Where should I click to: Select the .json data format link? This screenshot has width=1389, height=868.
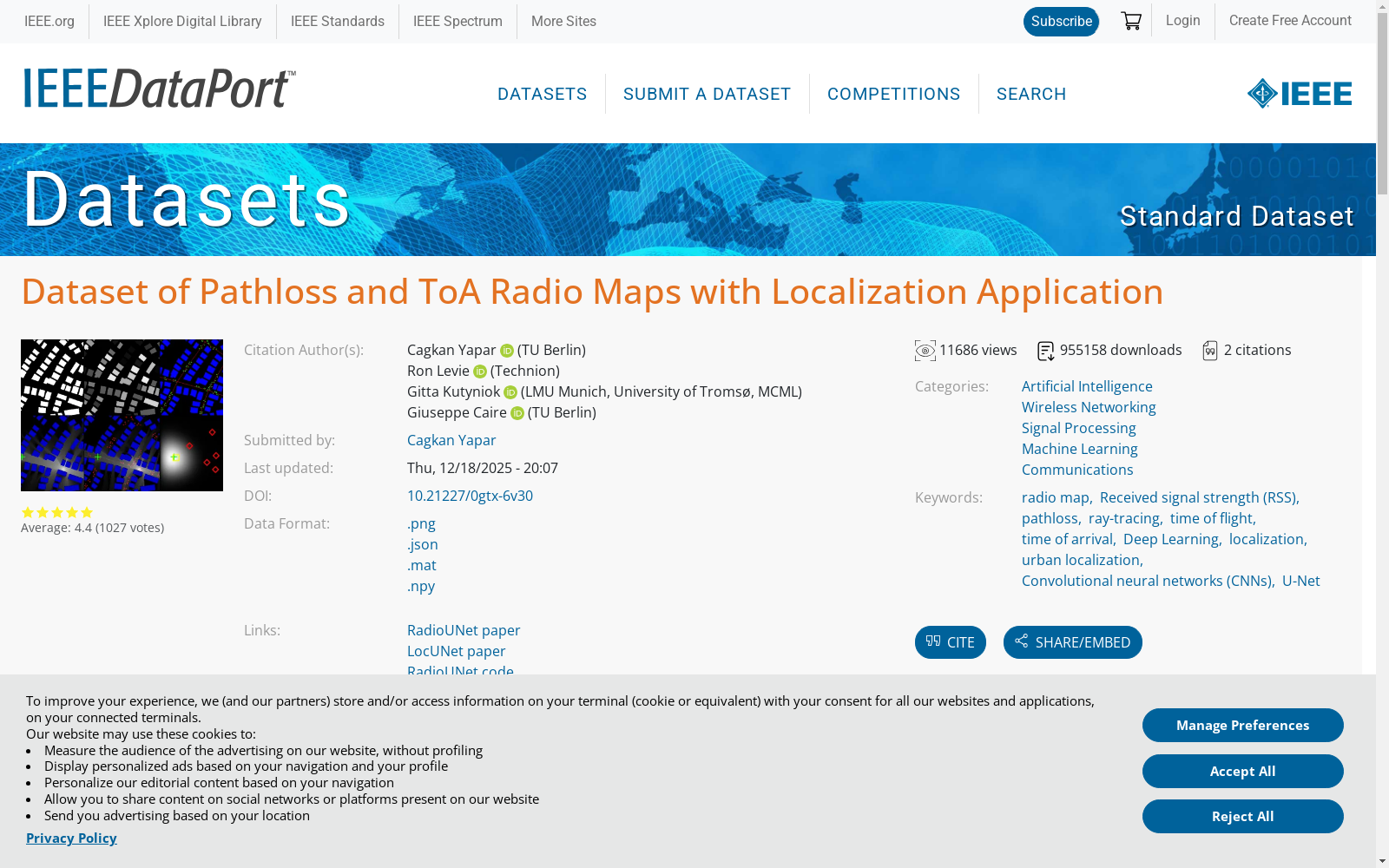coord(423,544)
